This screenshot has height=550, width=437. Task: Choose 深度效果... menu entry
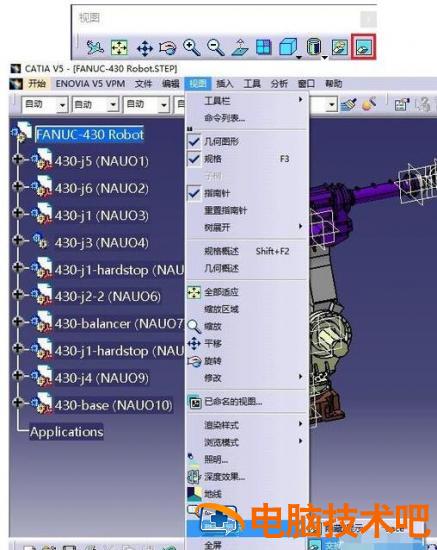coord(247,477)
